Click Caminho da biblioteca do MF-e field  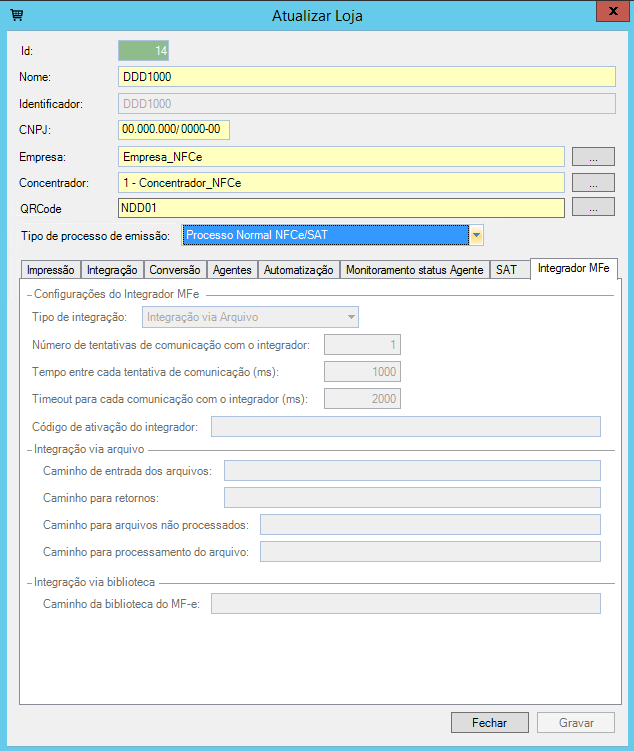406,603
